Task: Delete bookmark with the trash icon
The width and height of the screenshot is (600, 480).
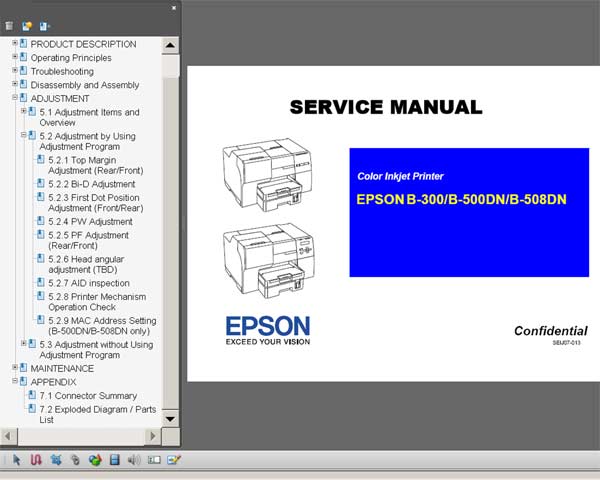Action: pos(9,26)
